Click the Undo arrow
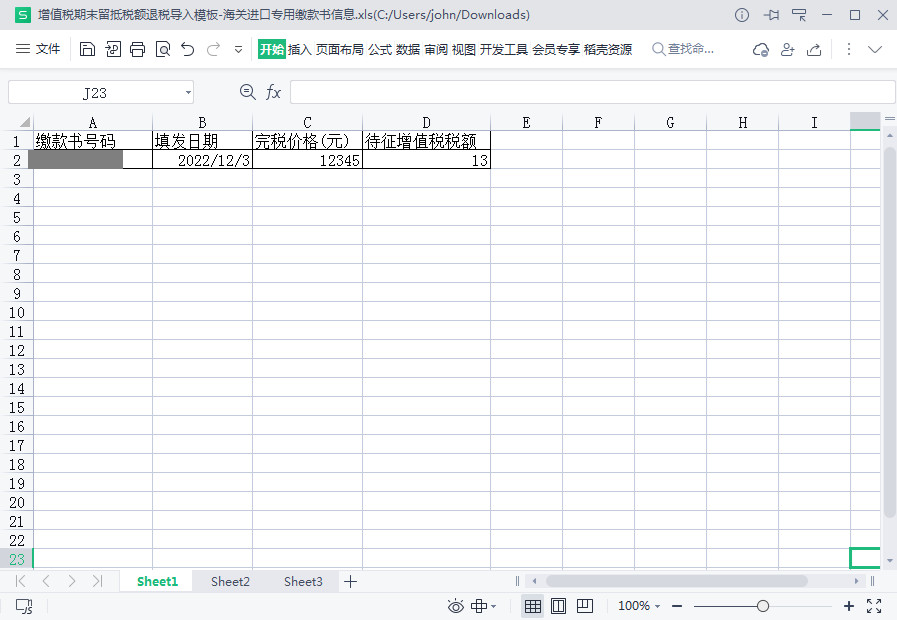The height and width of the screenshot is (620, 897). (x=188, y=49)
